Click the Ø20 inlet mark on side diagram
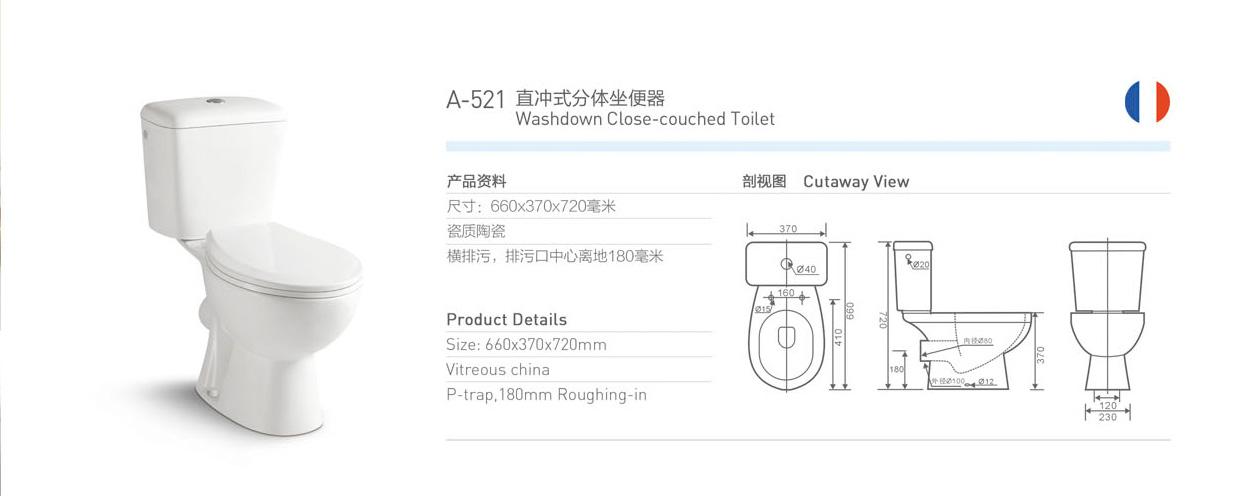Viewport: 1241px width, 496px height. [917, 264]
